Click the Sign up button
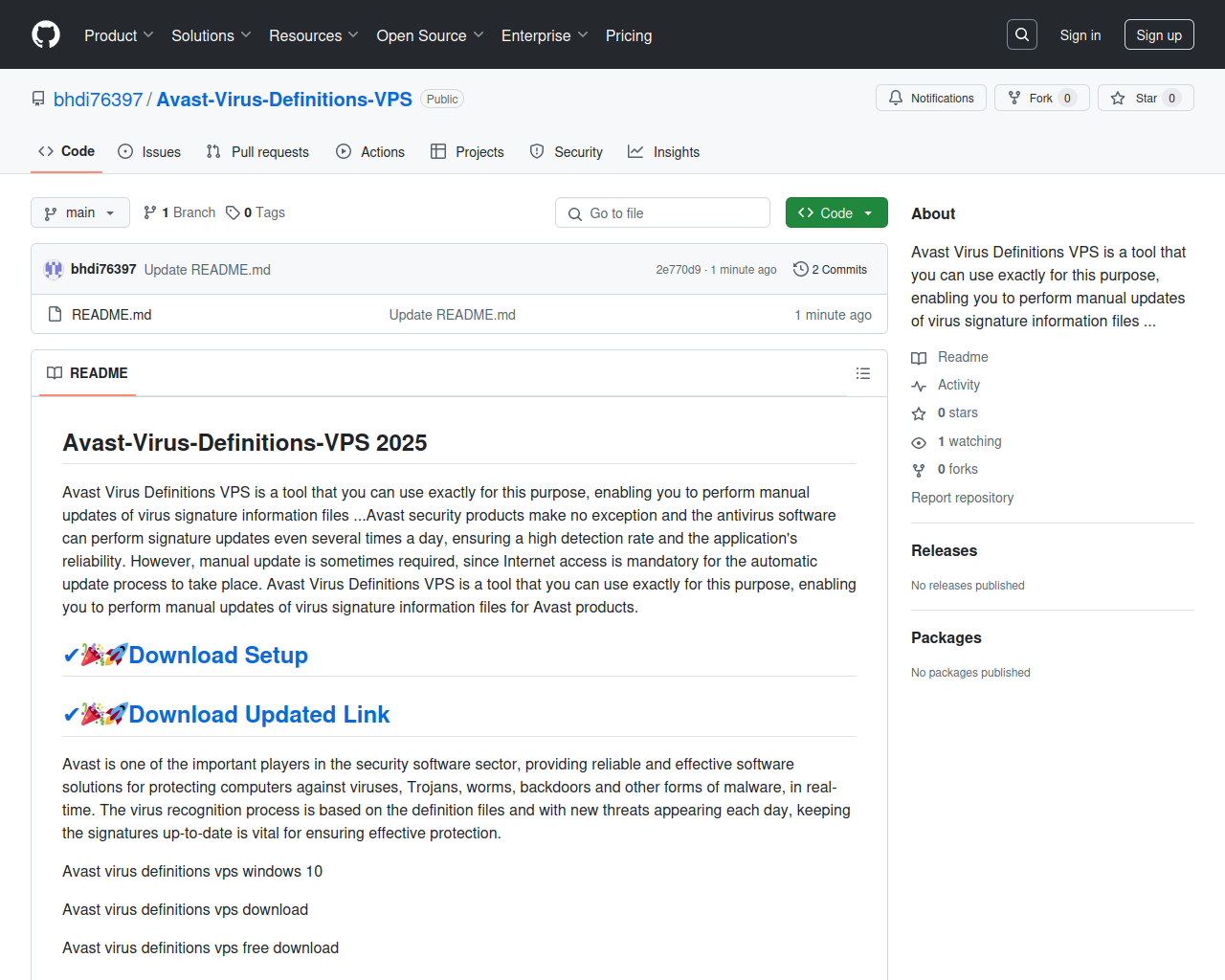1225x980 pixels. pos(1159,35)
